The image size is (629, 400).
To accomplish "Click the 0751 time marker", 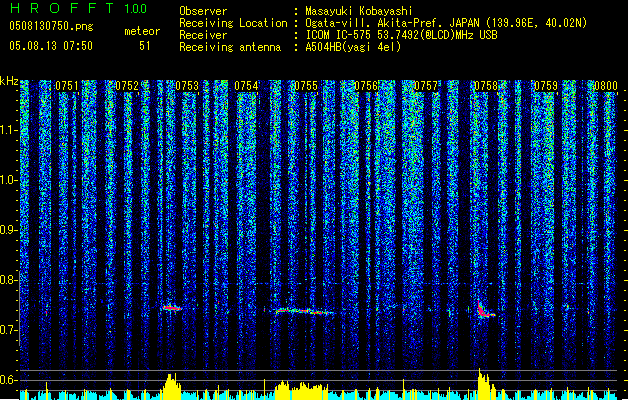I will (x=67, y=86).
